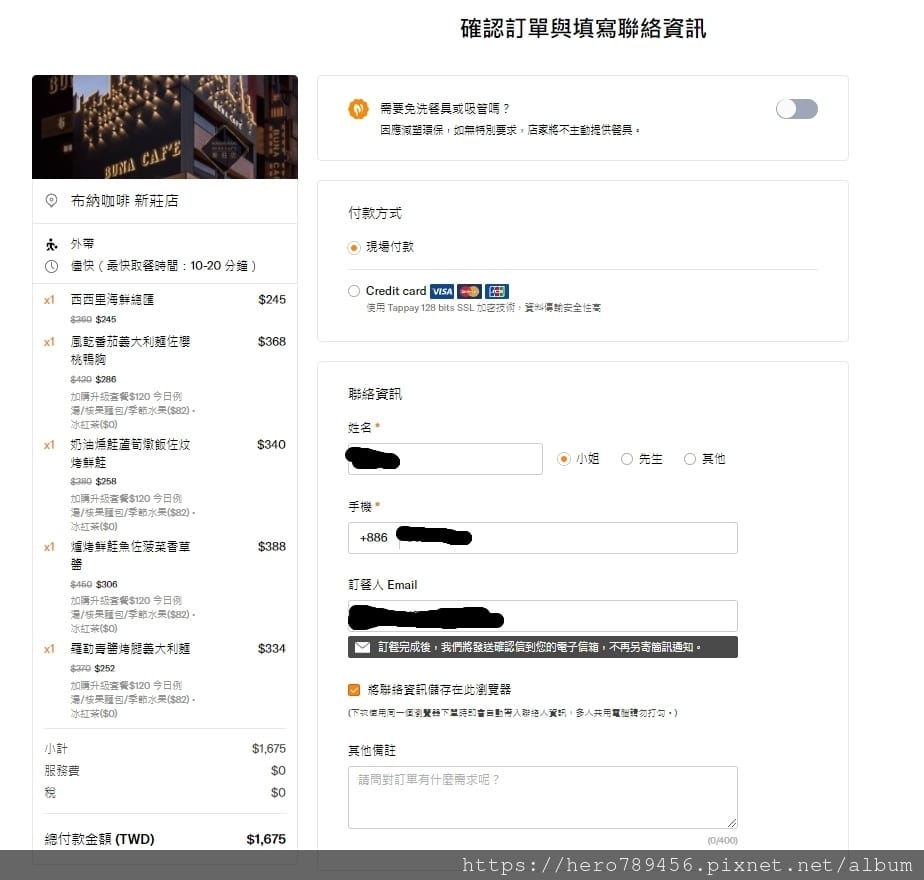Click the location pin icon beside 布納咖啡 新莊店
924x880 pixels.
[51, 201]
